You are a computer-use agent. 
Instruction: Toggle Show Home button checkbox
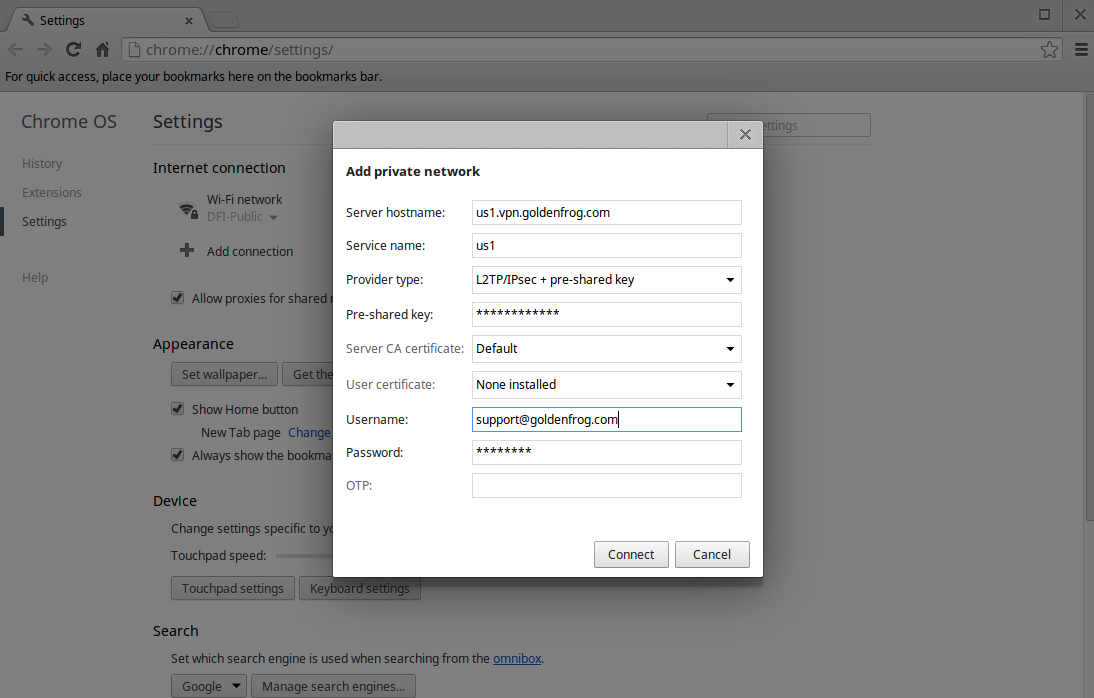(x=178, y=409)
